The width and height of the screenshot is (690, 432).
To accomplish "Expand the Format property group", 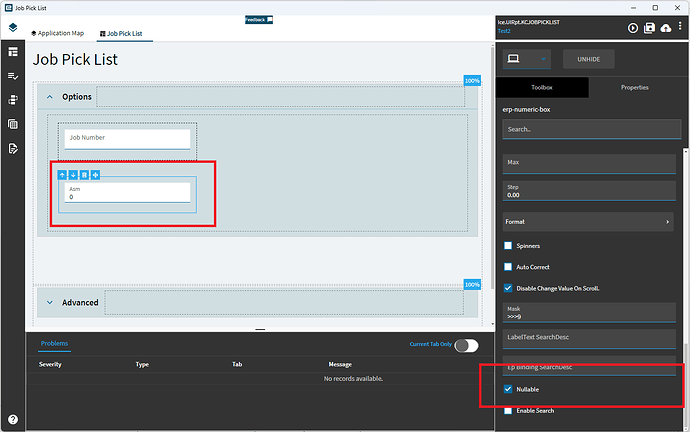I will [588, 222].
